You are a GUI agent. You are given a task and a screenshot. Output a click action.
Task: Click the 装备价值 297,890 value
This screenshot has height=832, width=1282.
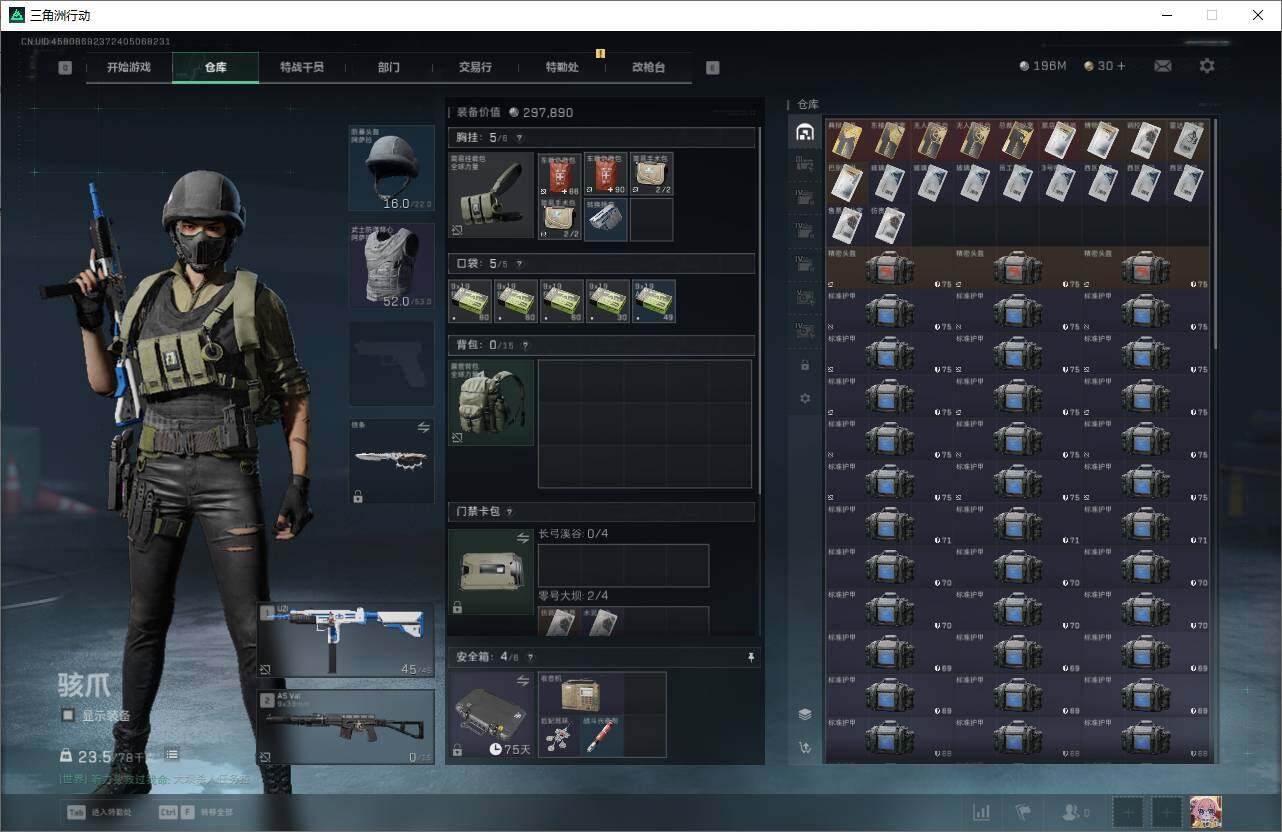515,113
